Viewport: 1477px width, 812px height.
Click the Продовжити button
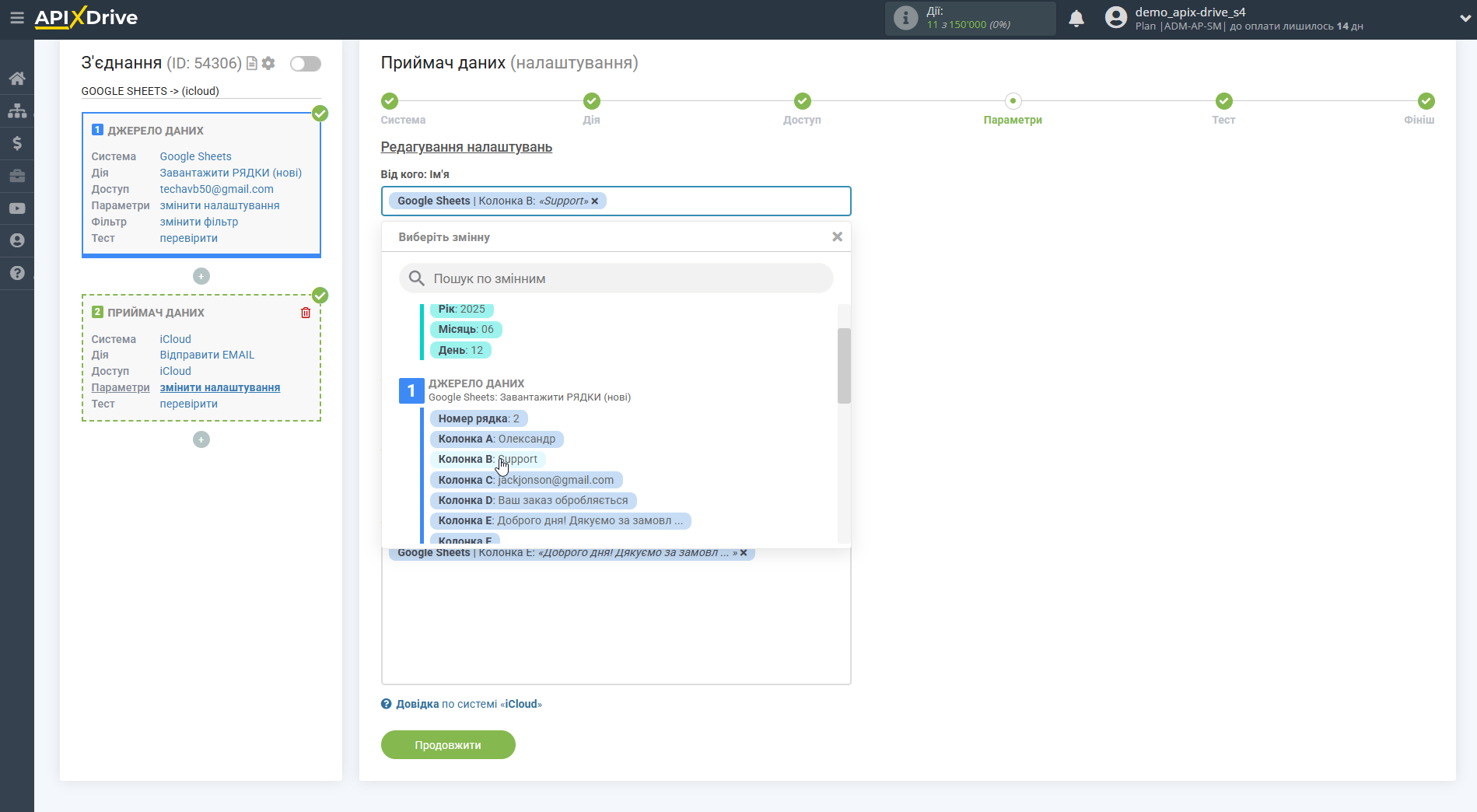pos(448,744)
